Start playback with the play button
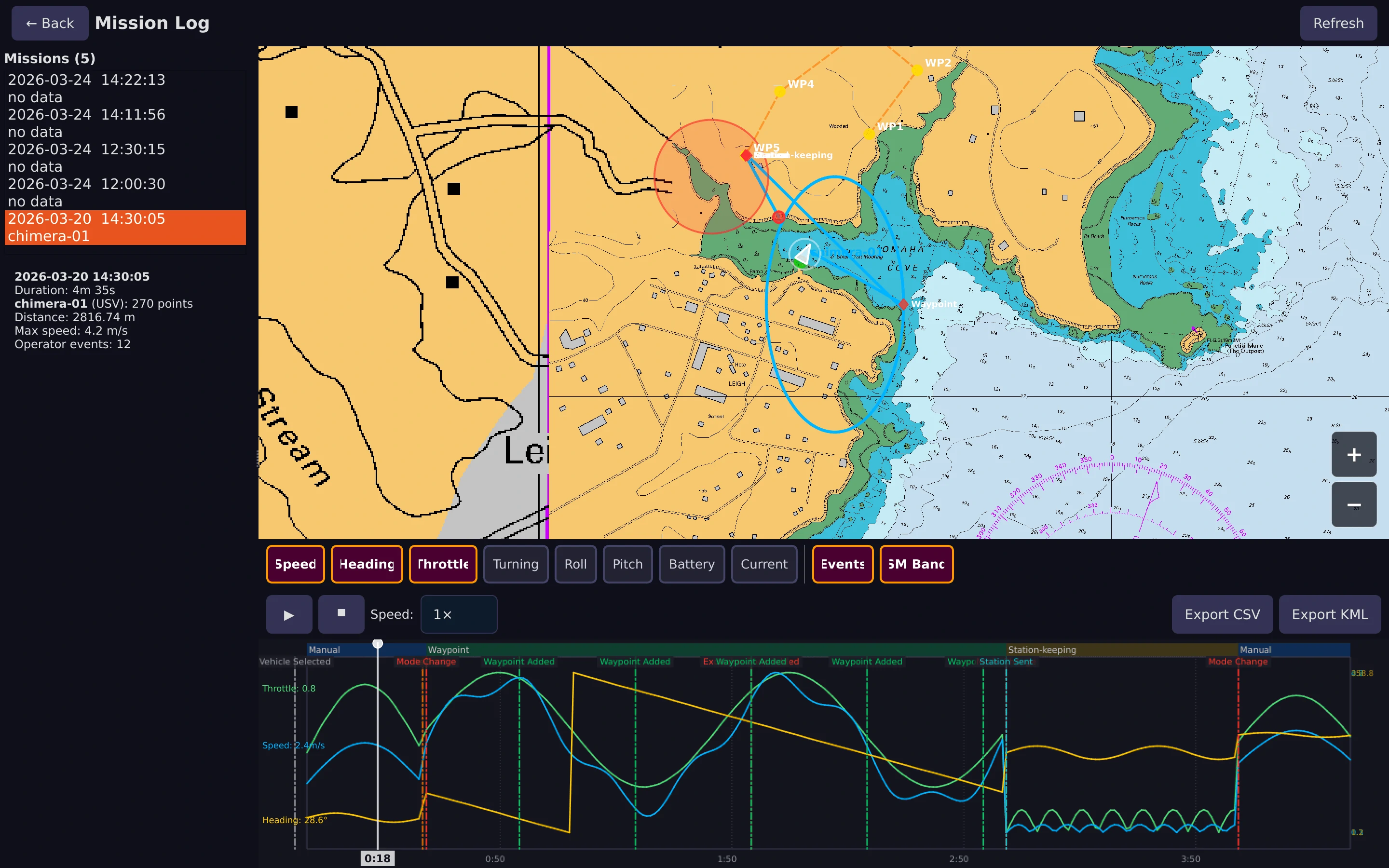 [x=289, y=614]
